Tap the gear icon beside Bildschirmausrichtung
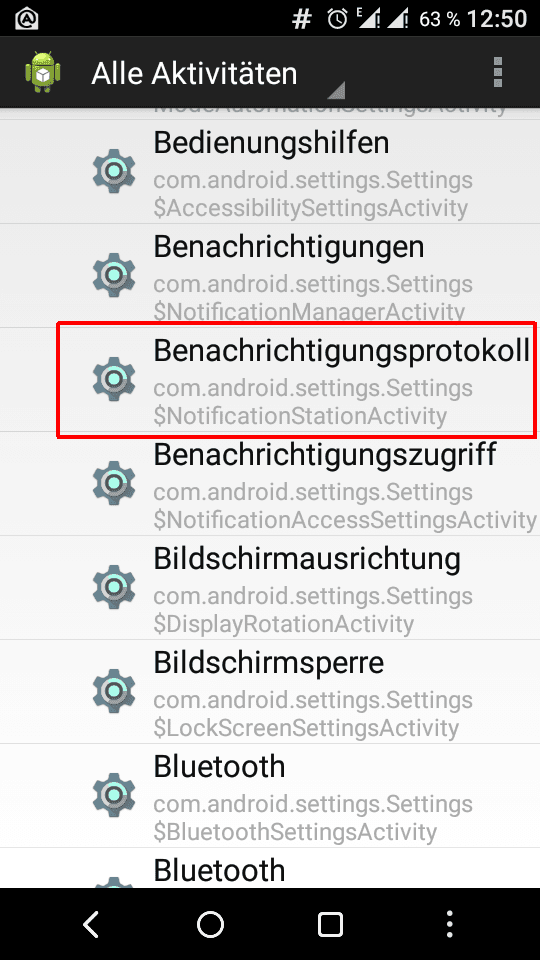540x960 pixels. (x=114, y=587)
